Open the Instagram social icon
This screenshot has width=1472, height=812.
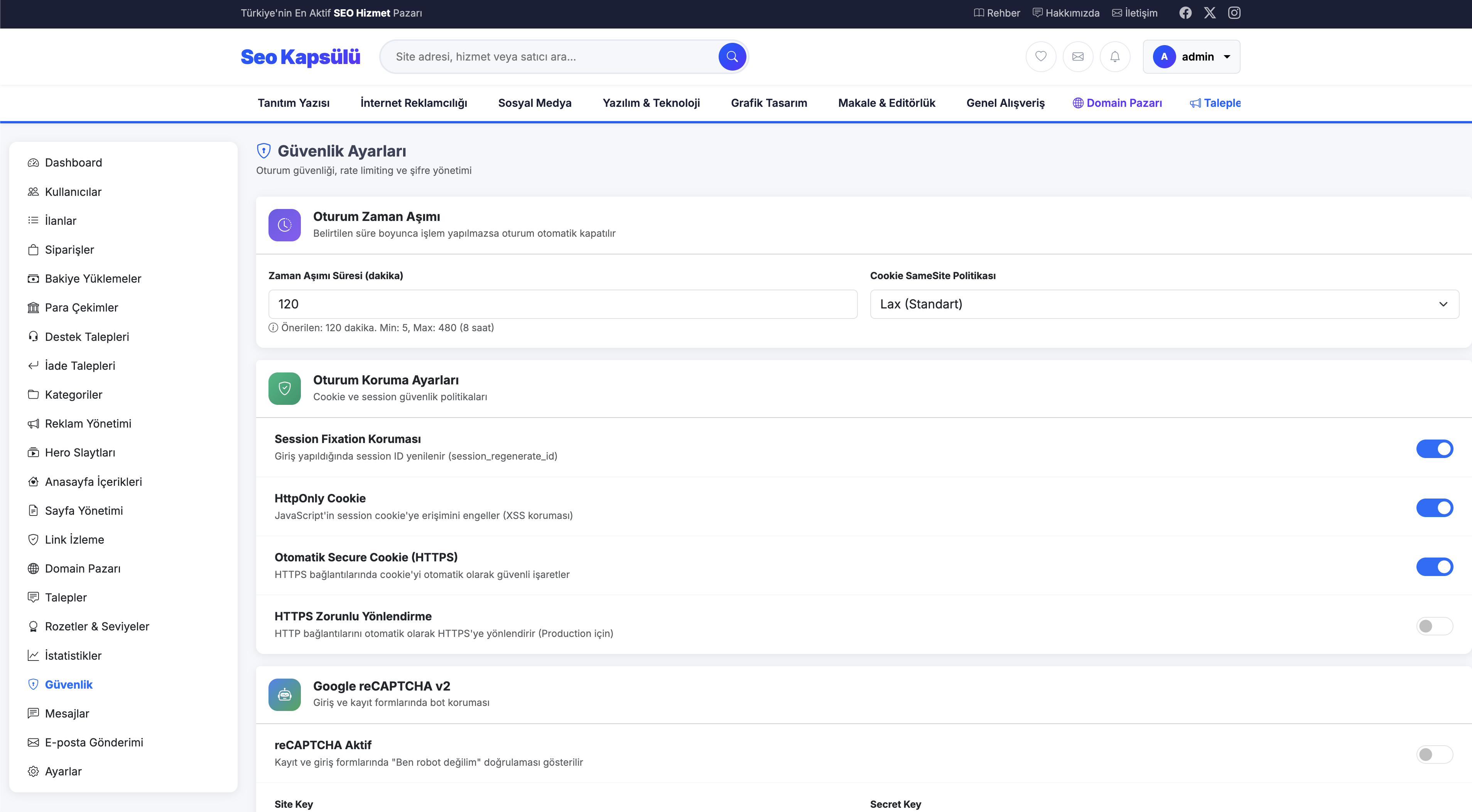coord(1234,13)
